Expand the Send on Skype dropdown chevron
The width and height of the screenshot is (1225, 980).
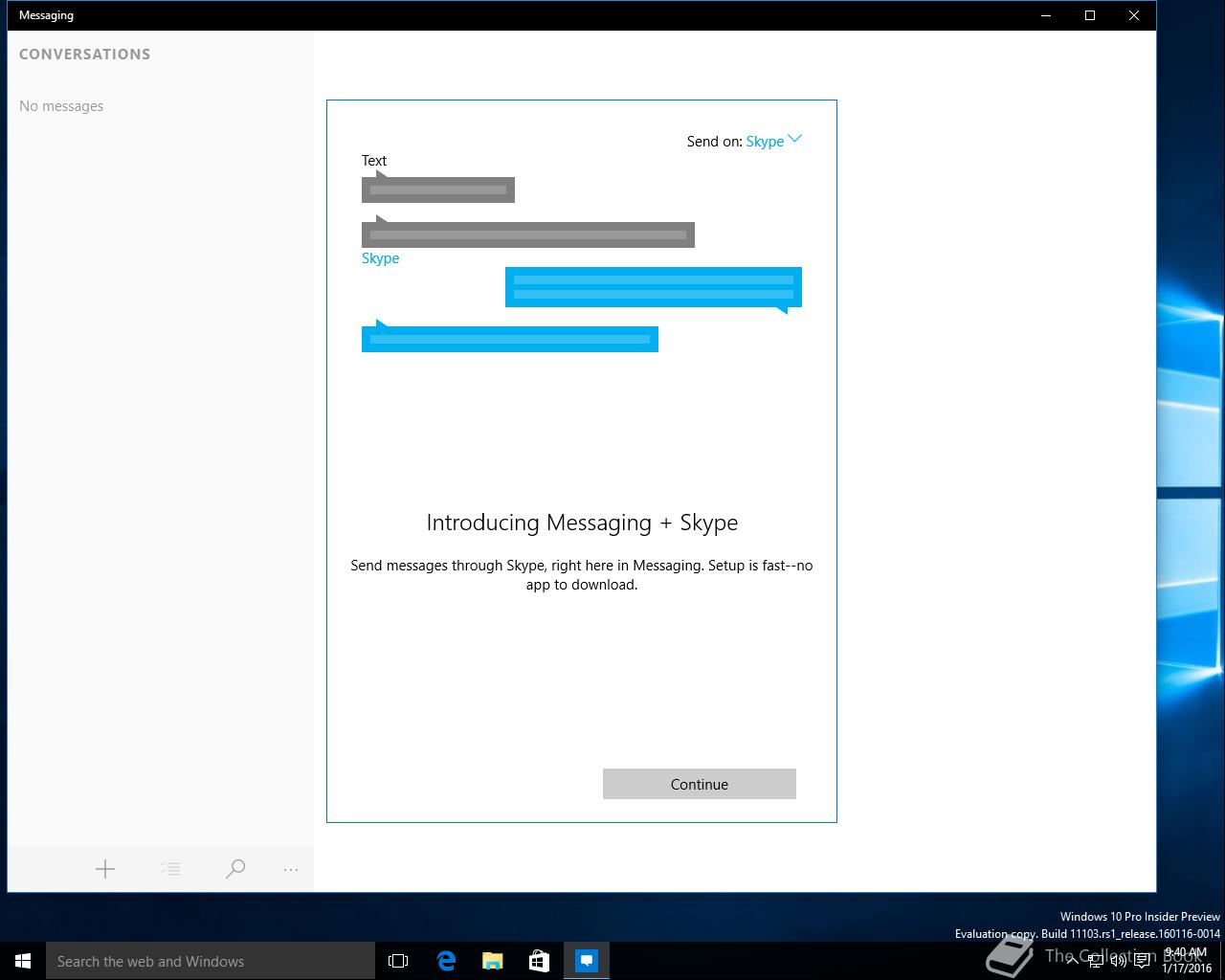point(794,139)
